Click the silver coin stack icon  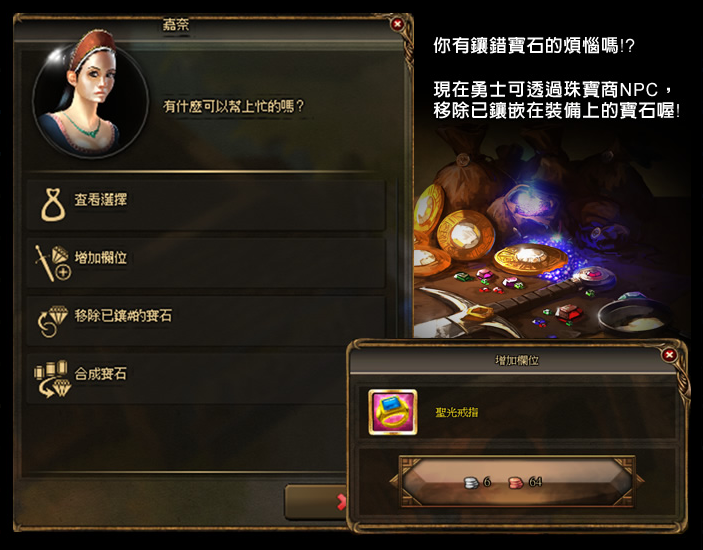pos(471,483)
